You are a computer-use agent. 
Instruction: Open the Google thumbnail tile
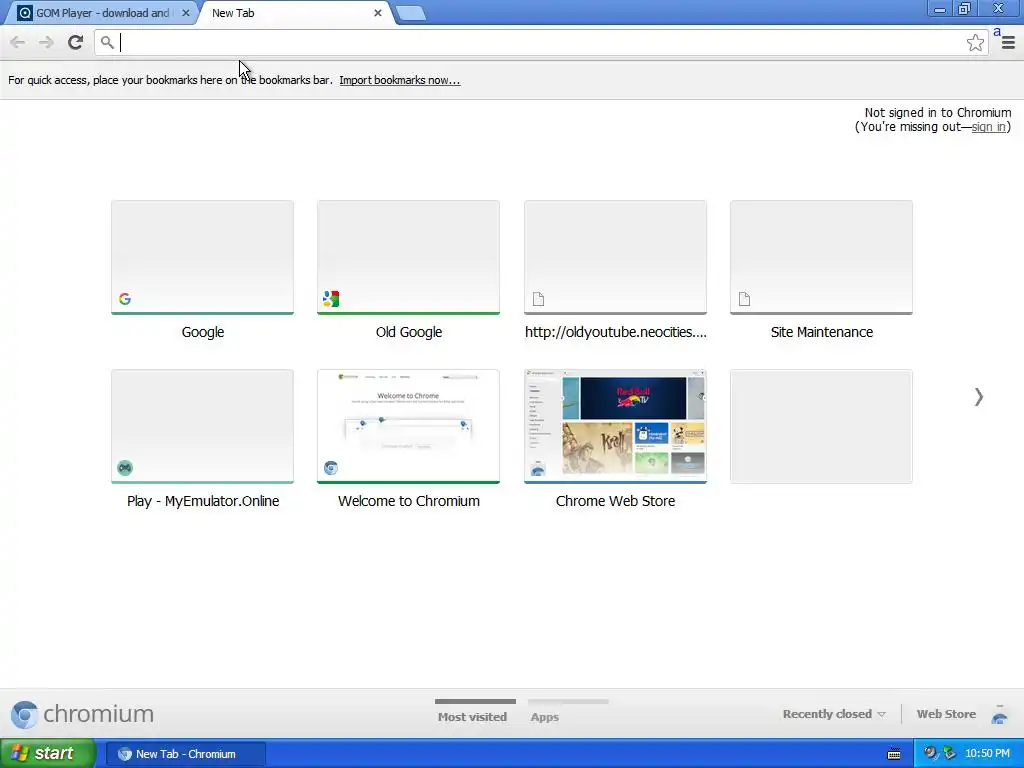click(x=202, y=257)
